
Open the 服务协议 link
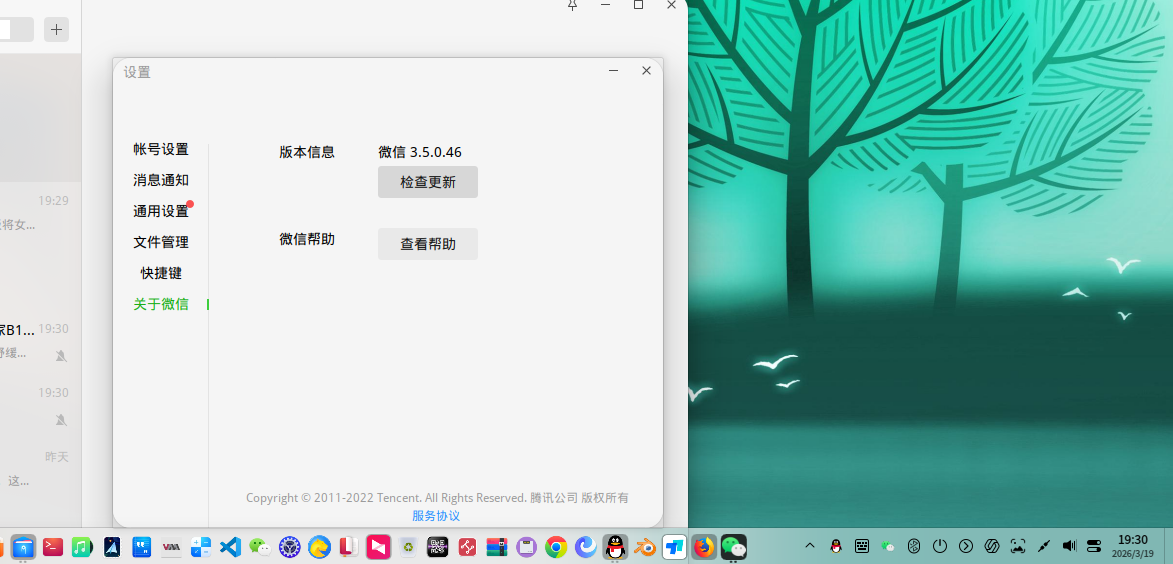pos(436,515)
